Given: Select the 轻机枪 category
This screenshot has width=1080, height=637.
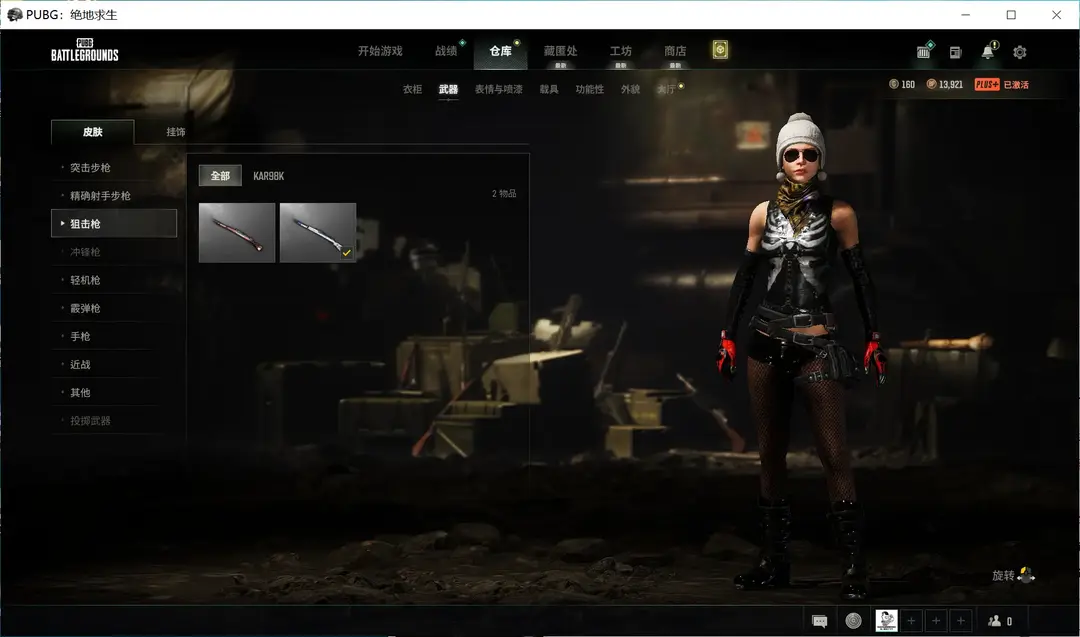Looking at the screenshot, I should coord(114,280).
